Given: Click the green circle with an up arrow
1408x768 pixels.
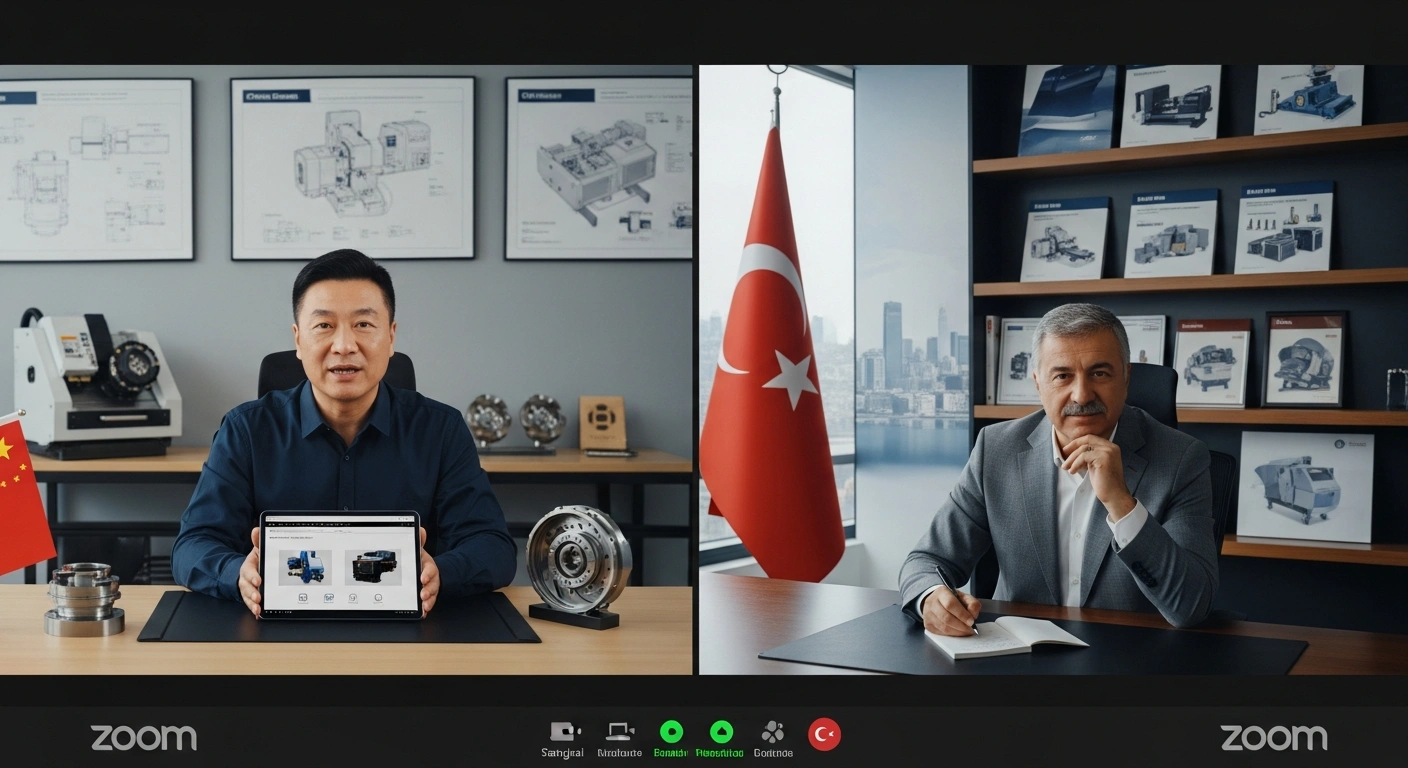Looking at the screenshot, I should pyautogui.click(x=721, y=732).
